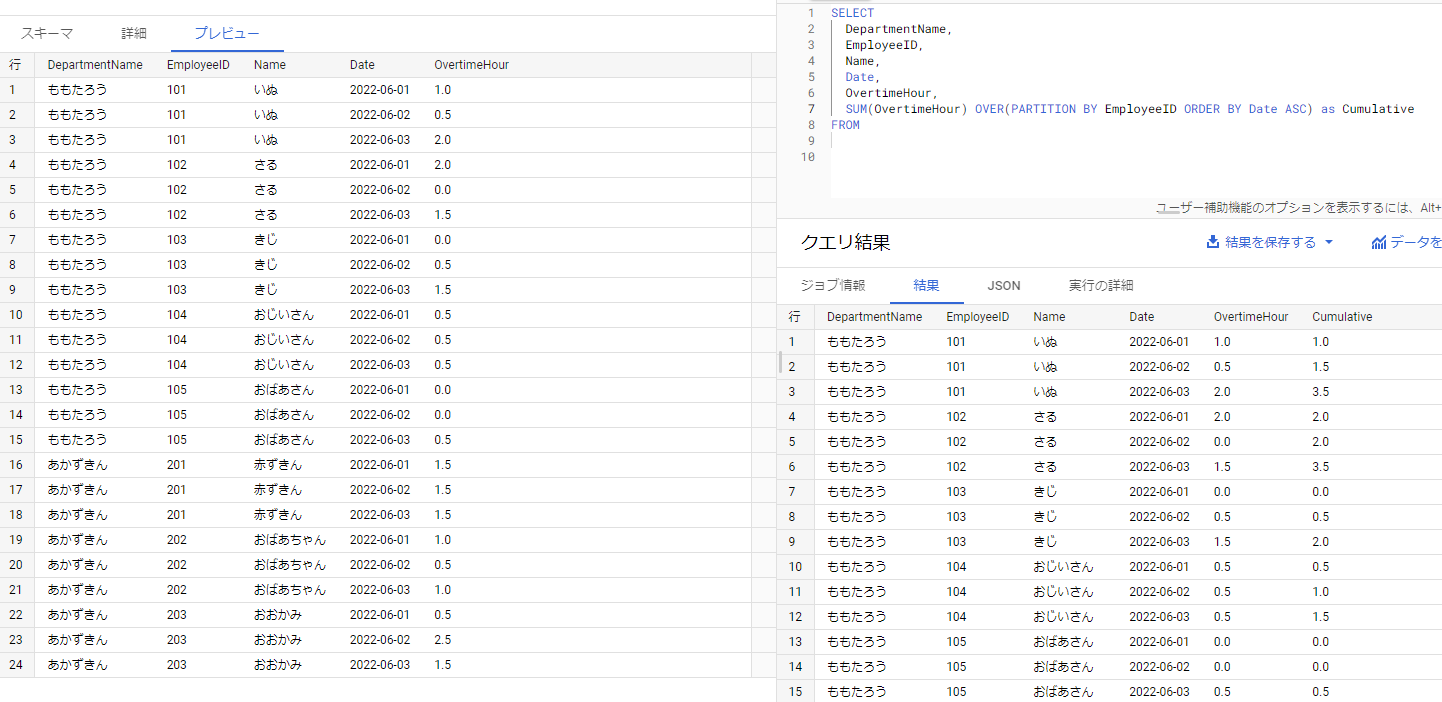The image size is (1442, 702).
Task: Click いぬ in preview row 1
Action: click(266, 90)
